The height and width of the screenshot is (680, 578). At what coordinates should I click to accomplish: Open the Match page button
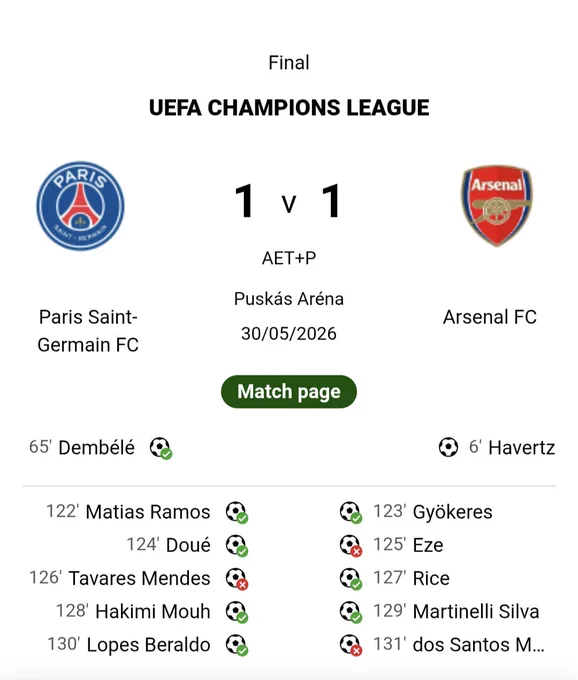click(x=289, y=392)
